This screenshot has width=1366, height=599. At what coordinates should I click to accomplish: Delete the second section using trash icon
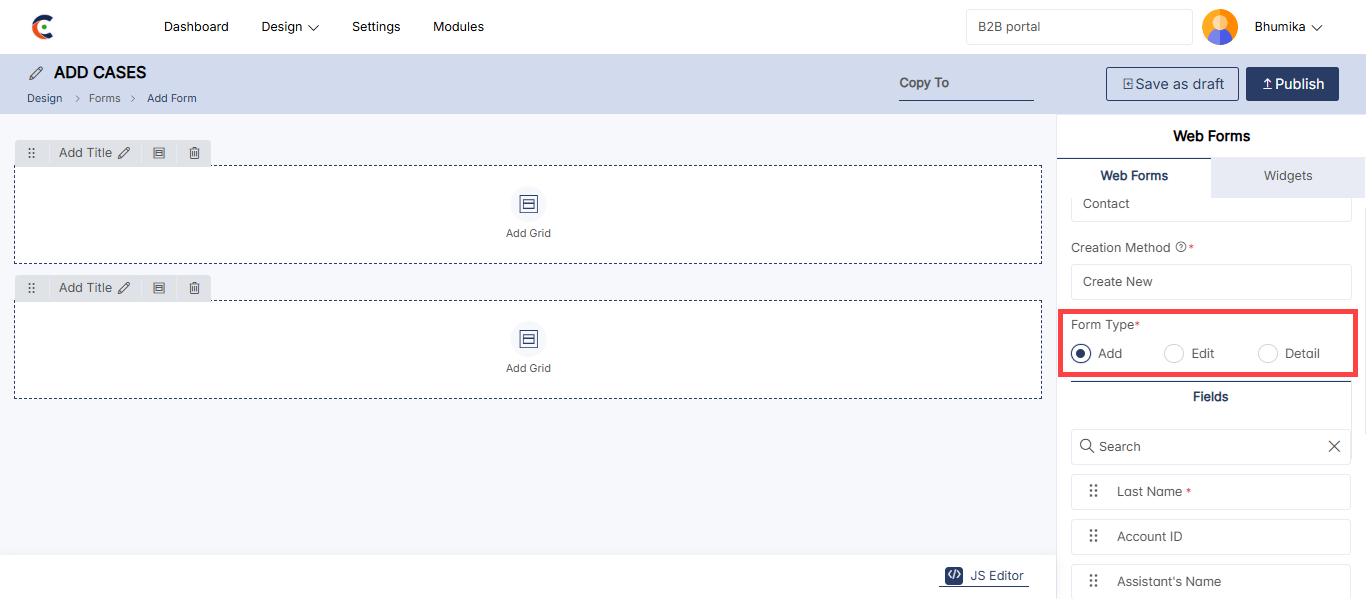(194, 288)
